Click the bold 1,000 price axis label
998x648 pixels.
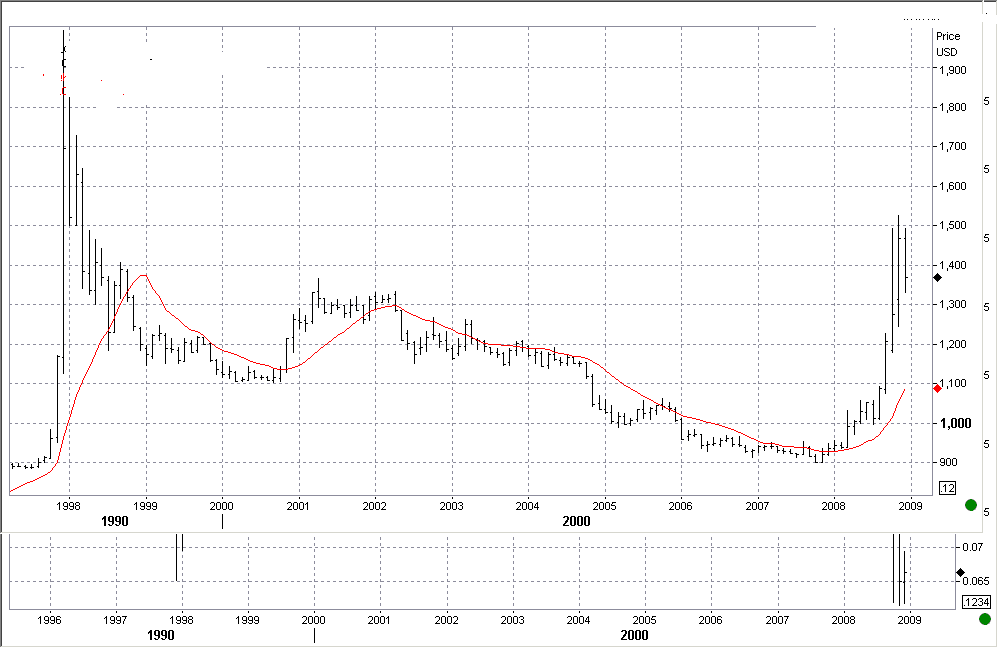point(955,423)
